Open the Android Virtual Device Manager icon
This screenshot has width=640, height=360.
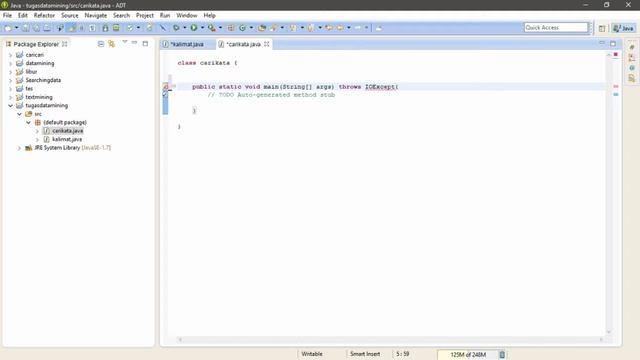pyautogui.click(x=116, y=28)
